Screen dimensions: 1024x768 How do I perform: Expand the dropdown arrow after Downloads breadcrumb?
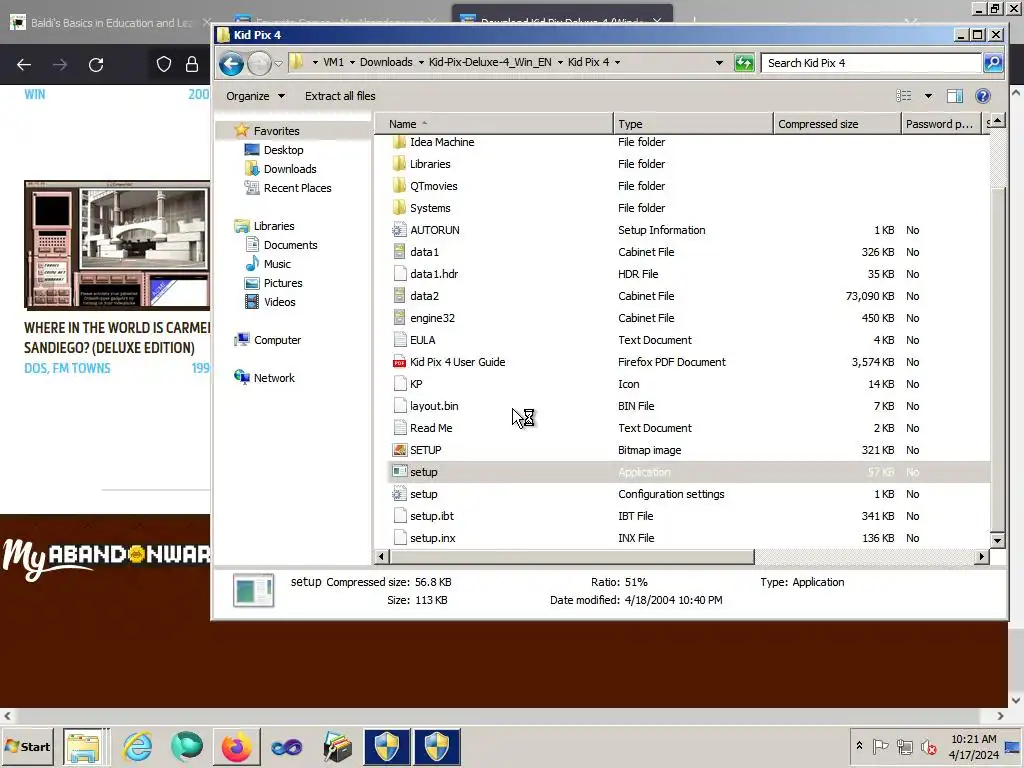click(421, 62)
